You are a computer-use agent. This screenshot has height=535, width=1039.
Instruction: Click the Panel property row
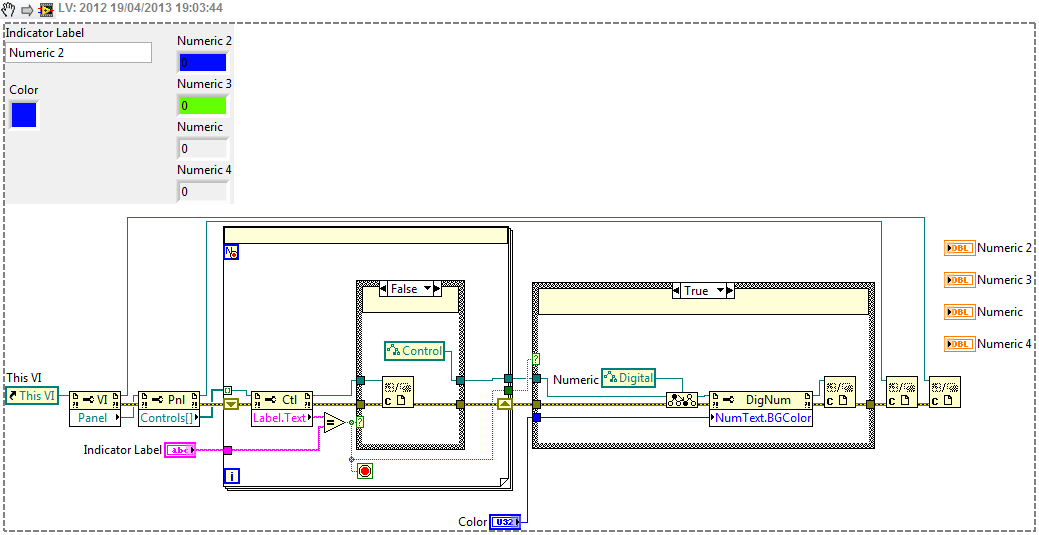click(96, 418)
